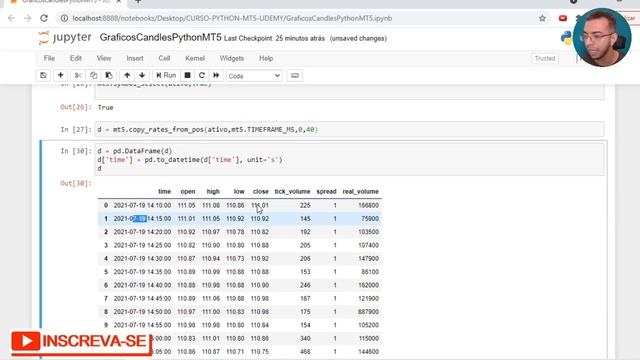Click the browser back arrow
The height and width of the screenshot is (360, 640).
coord(11,18)
